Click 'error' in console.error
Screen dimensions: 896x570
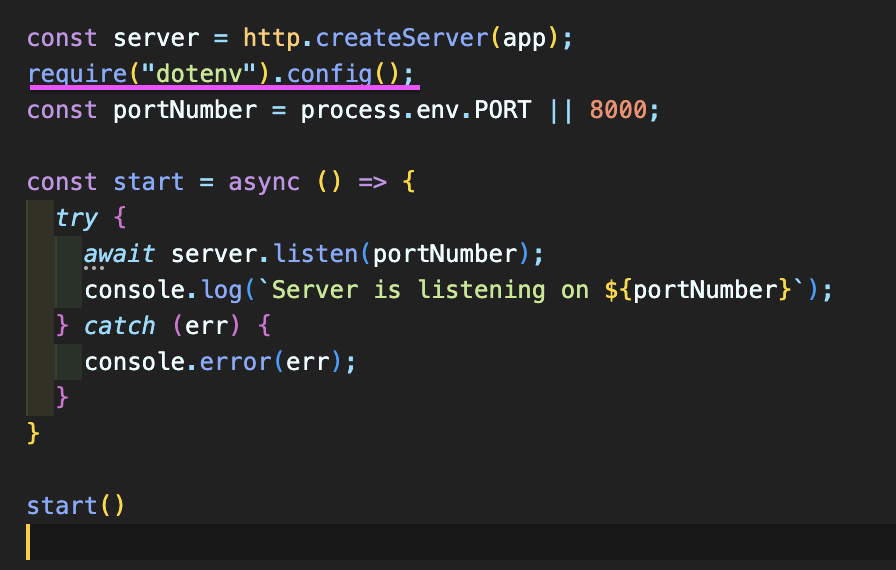click(235, 362)
